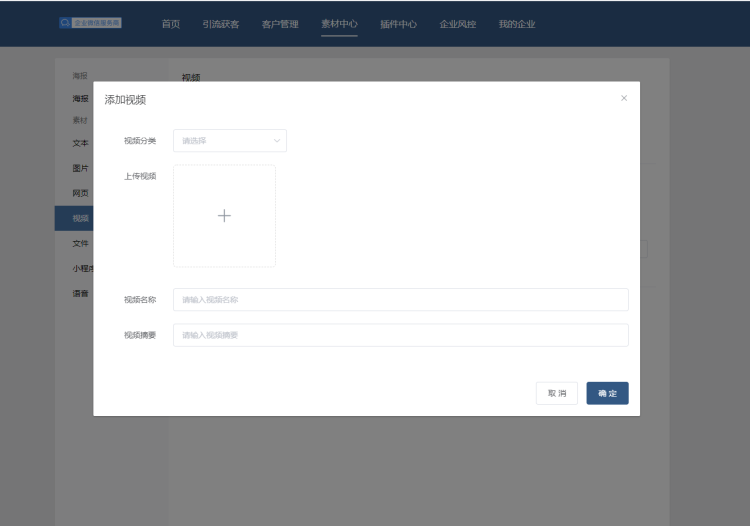
Task: Open the 视频分类 dropdown
Action: pyautogui.click(x=230, y=141)
